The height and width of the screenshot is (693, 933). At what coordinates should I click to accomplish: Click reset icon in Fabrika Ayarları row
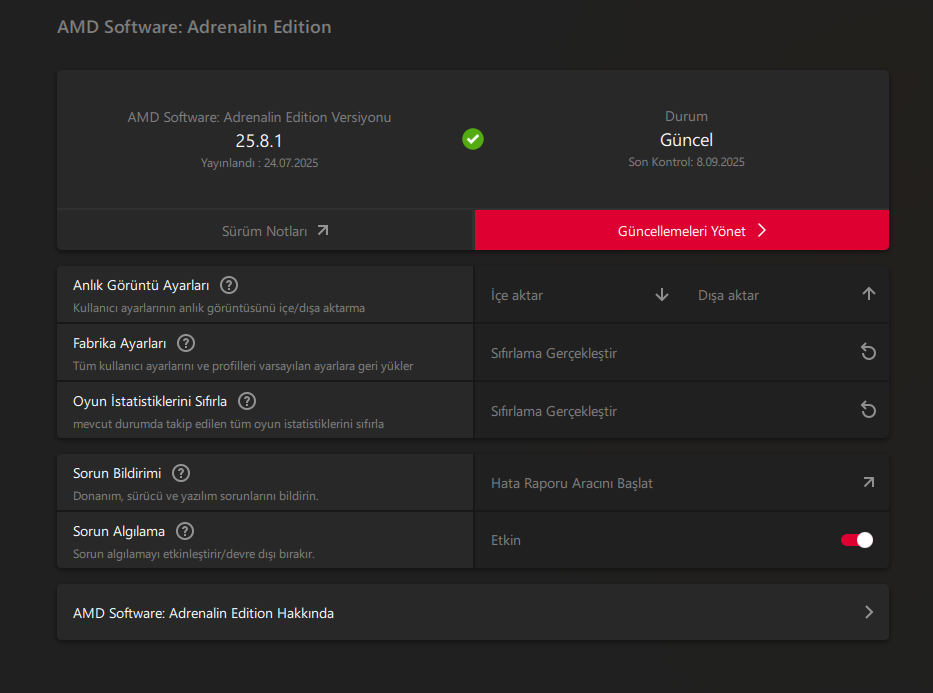coord(868,352)
